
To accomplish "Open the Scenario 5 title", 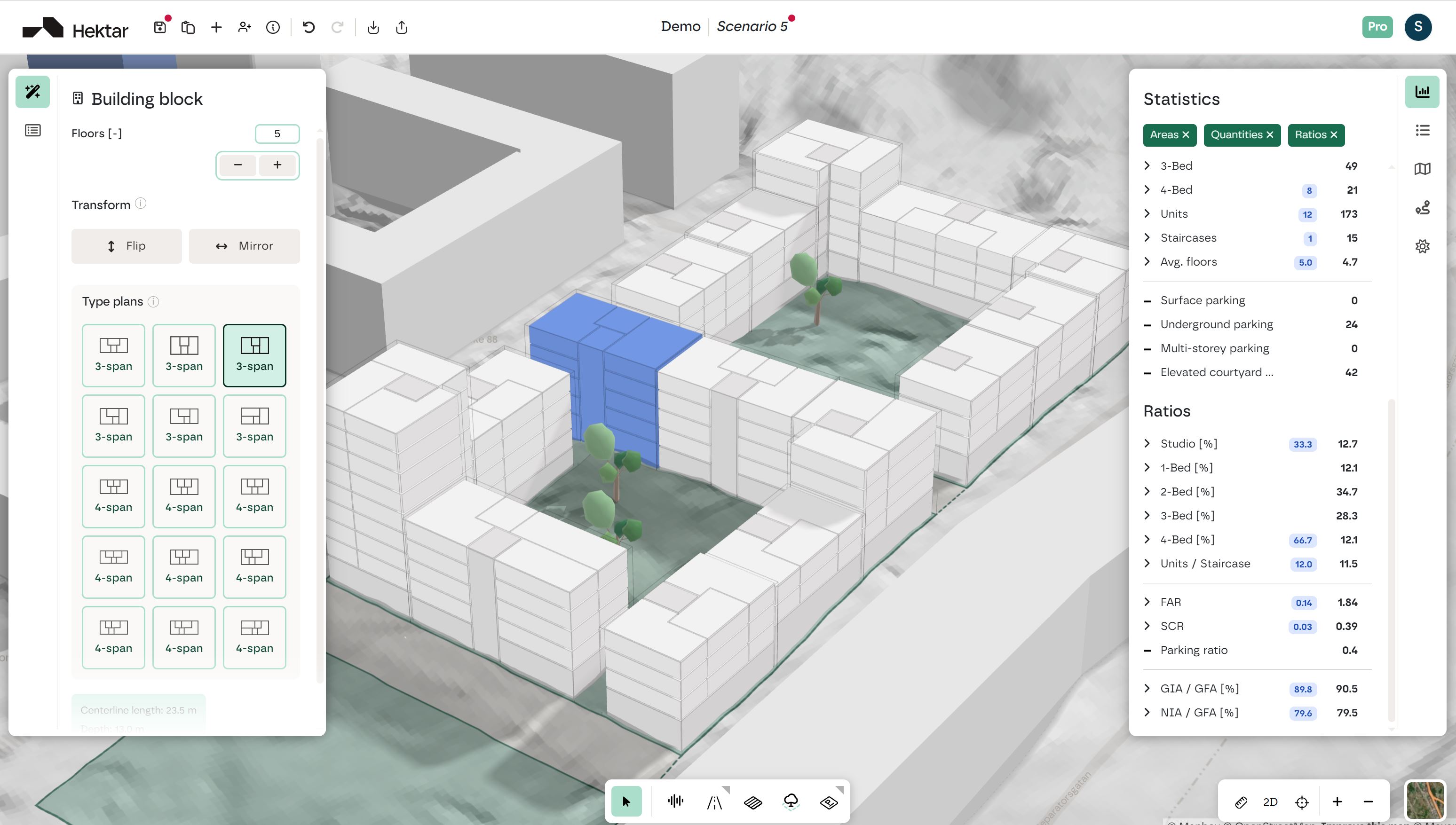I will 752,27.
